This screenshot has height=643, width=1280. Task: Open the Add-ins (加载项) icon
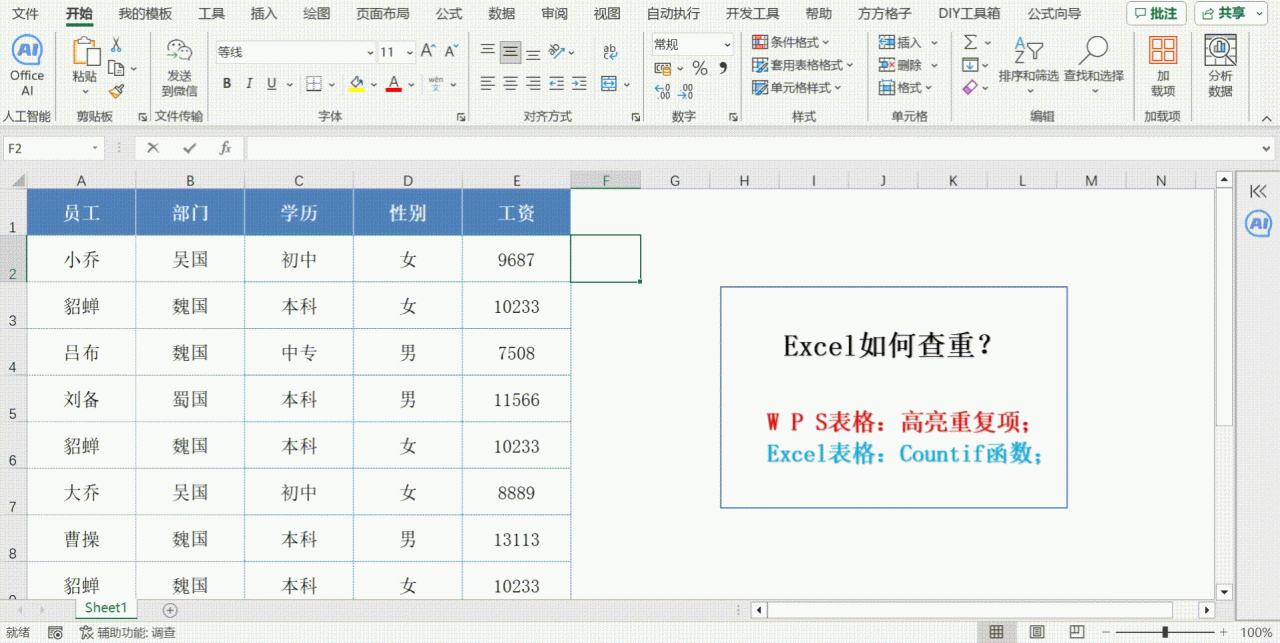pos(1162,51)
